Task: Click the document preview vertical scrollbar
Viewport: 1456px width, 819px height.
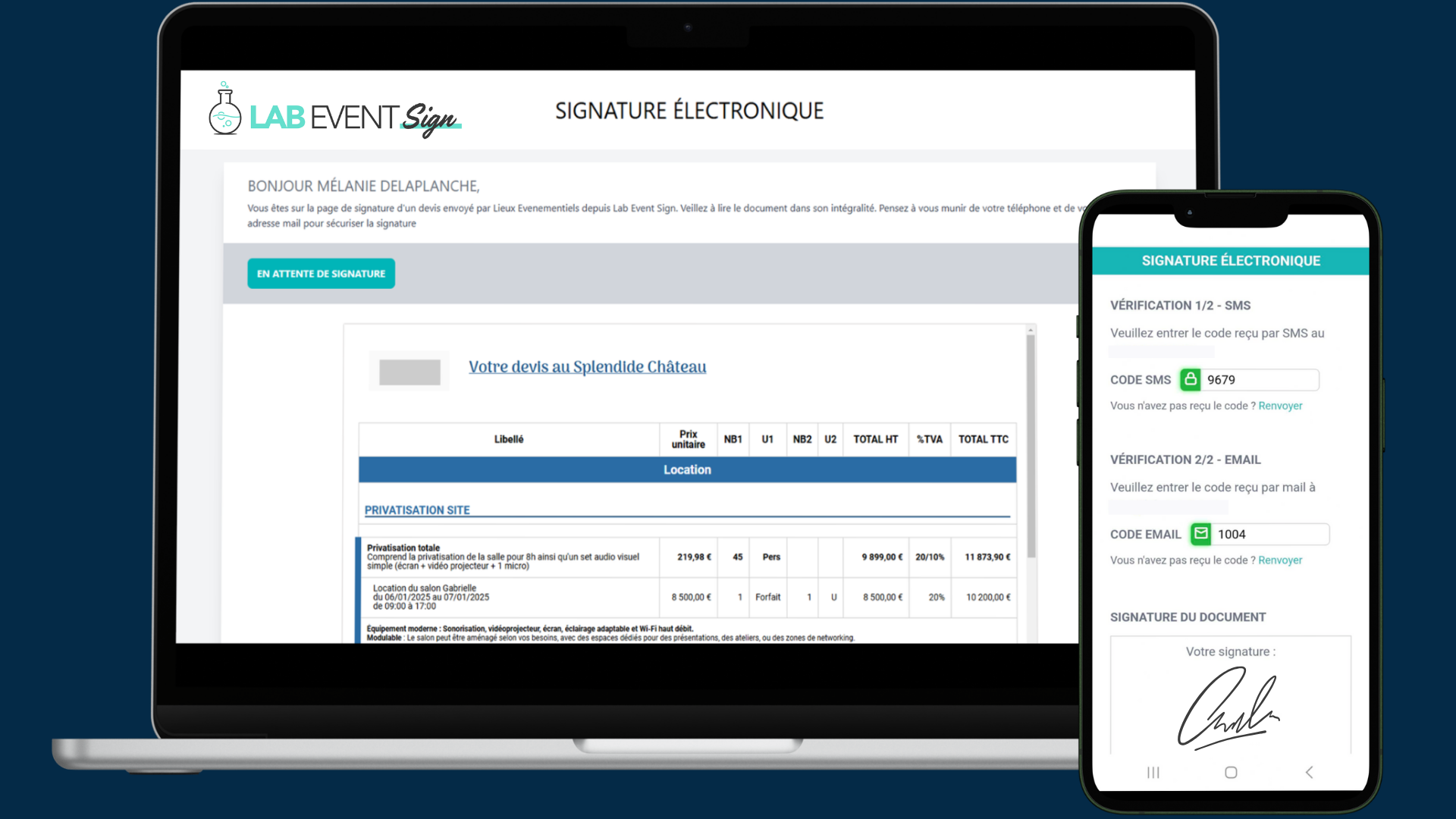Action: 1031,447
